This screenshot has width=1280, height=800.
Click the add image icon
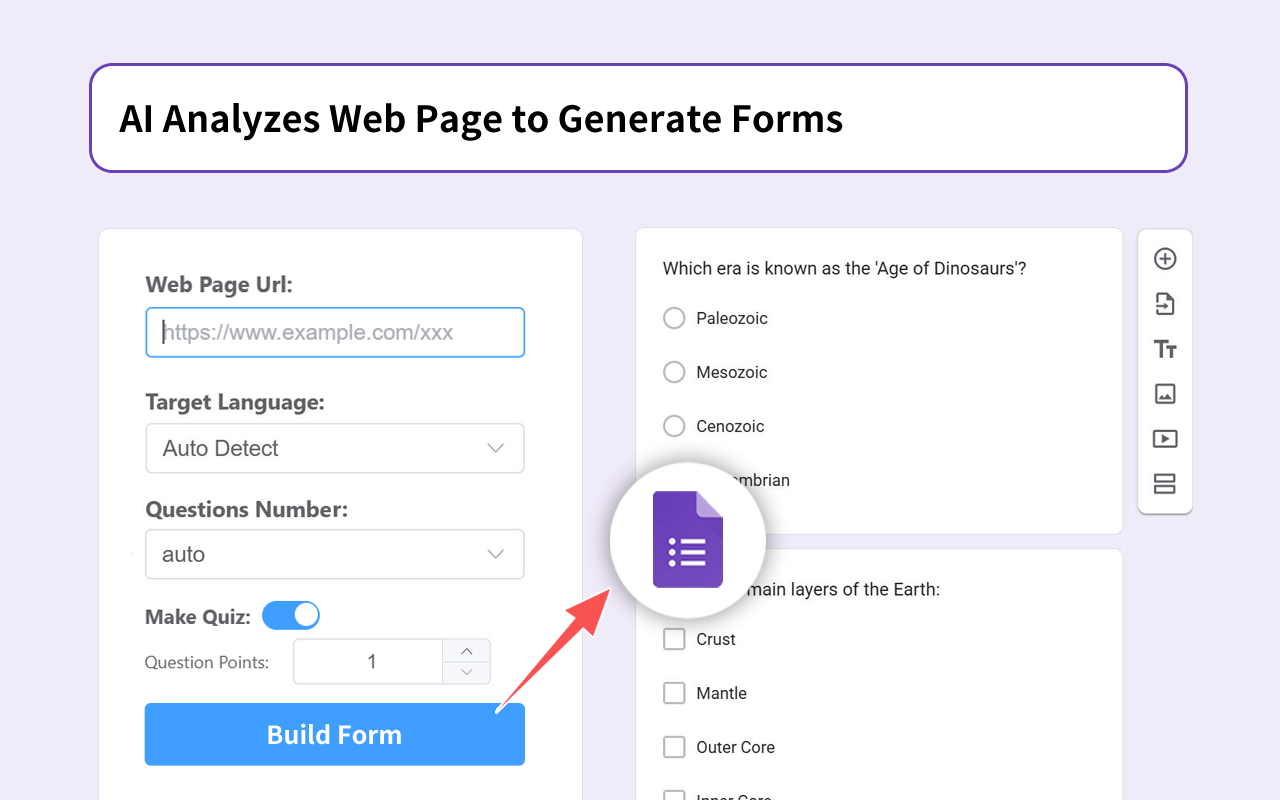click(x=1165, y=394)
